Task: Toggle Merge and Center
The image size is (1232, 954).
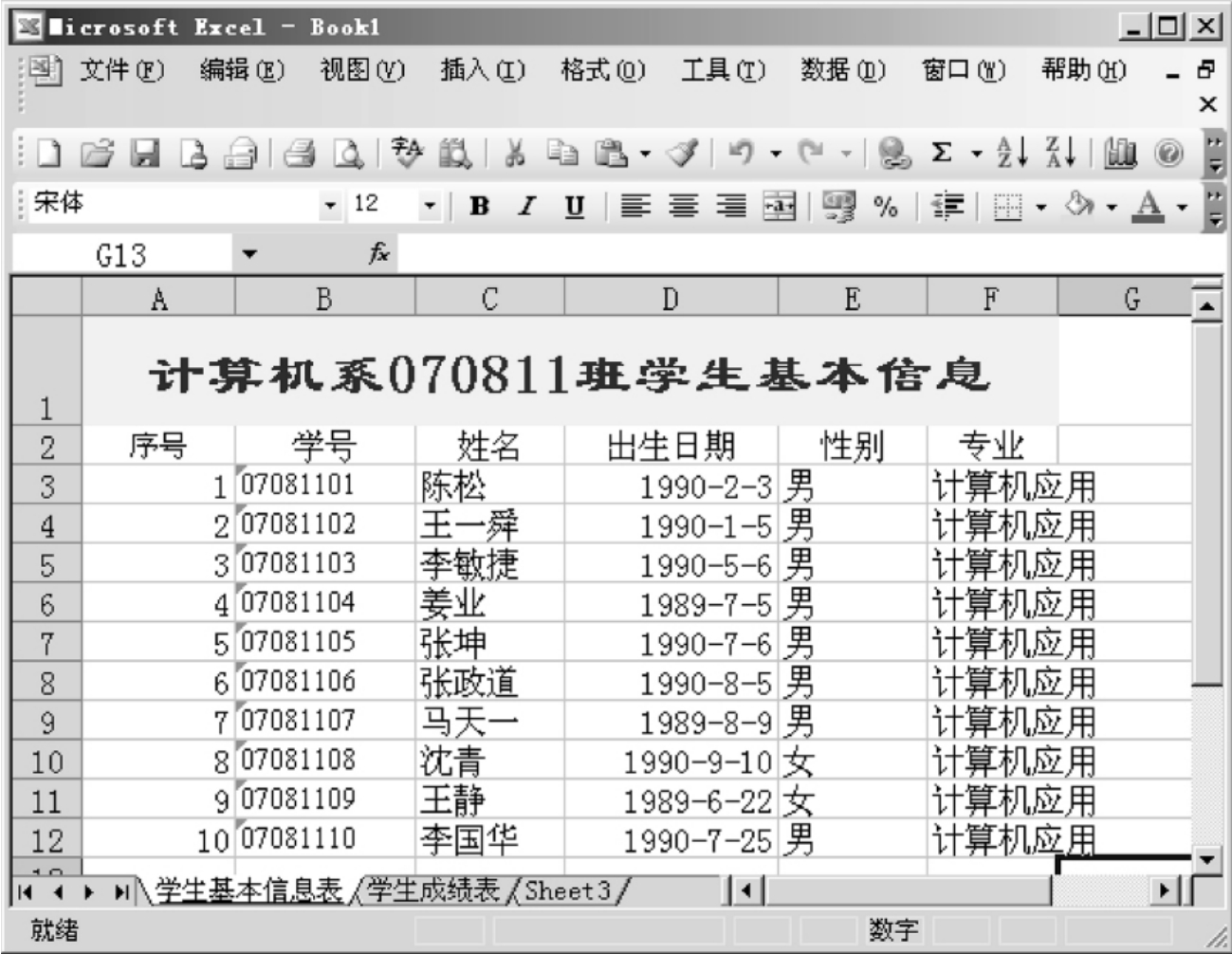Action: (x=780, y=206)
